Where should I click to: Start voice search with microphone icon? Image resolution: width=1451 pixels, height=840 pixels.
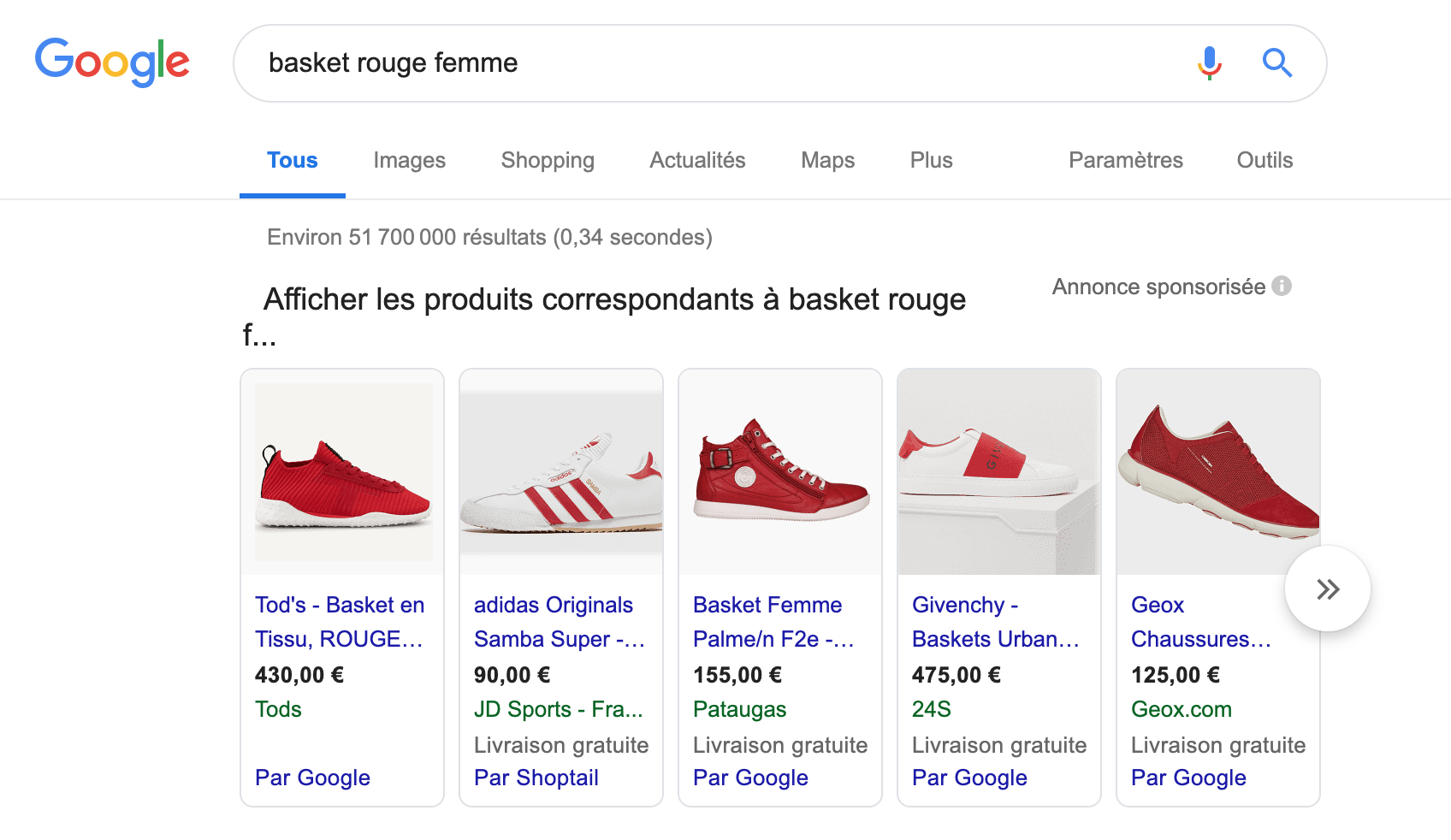point(1209,62)
